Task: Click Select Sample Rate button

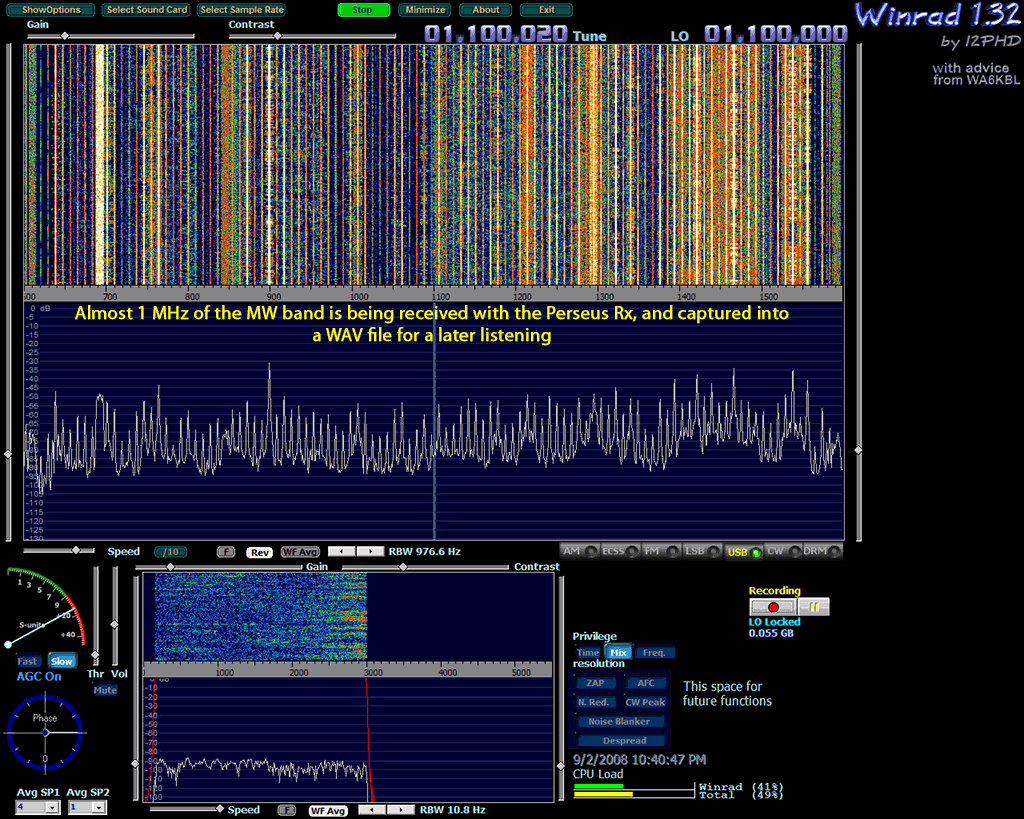Action: pos(241,10)
